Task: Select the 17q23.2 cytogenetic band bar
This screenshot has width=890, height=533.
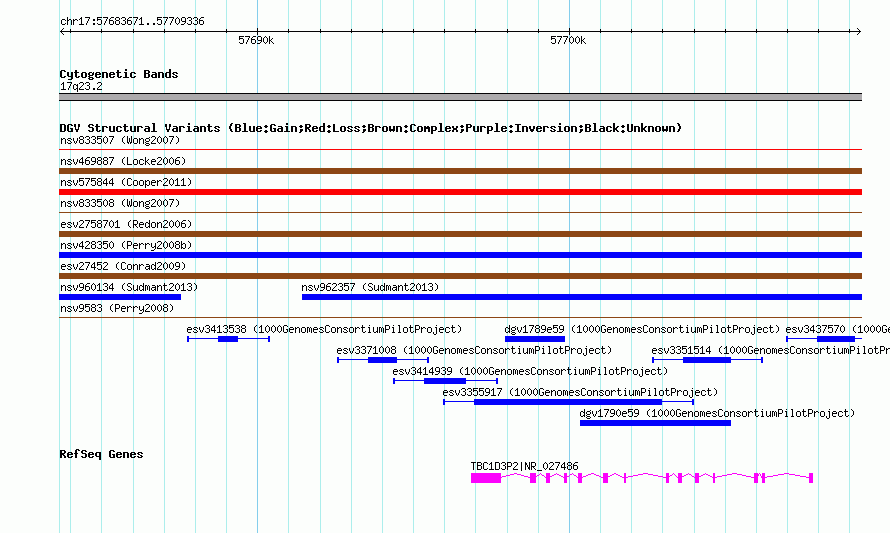Action: [x=460, y=97]
